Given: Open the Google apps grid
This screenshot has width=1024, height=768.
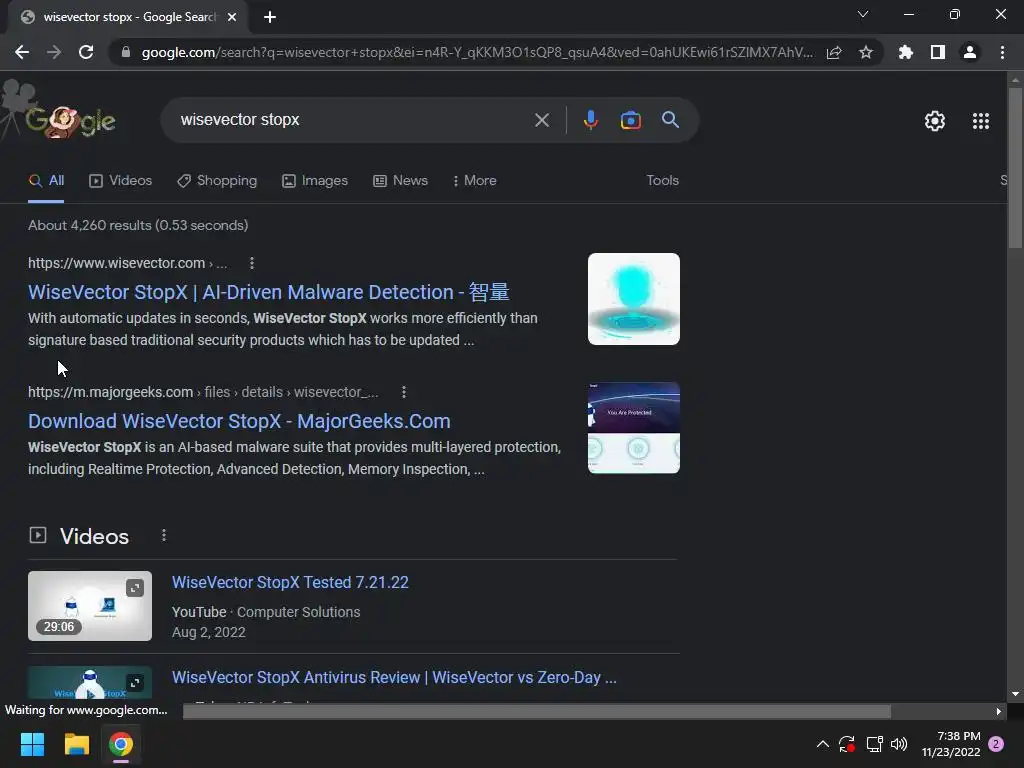Looking at the screenshot, I should (981, 121).
